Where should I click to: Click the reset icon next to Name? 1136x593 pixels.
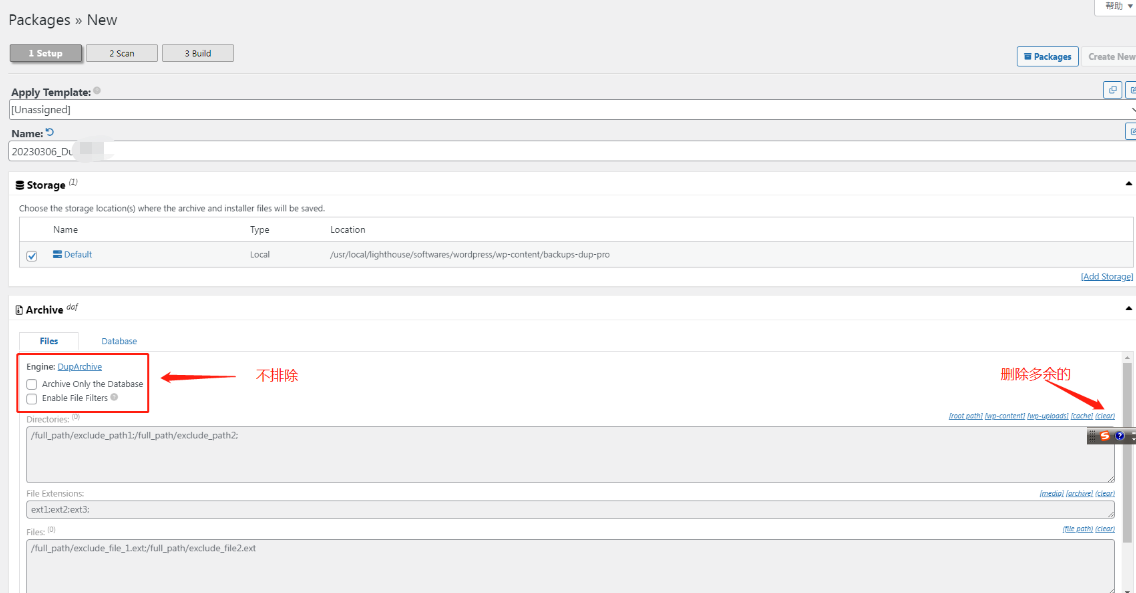point(51,132)
